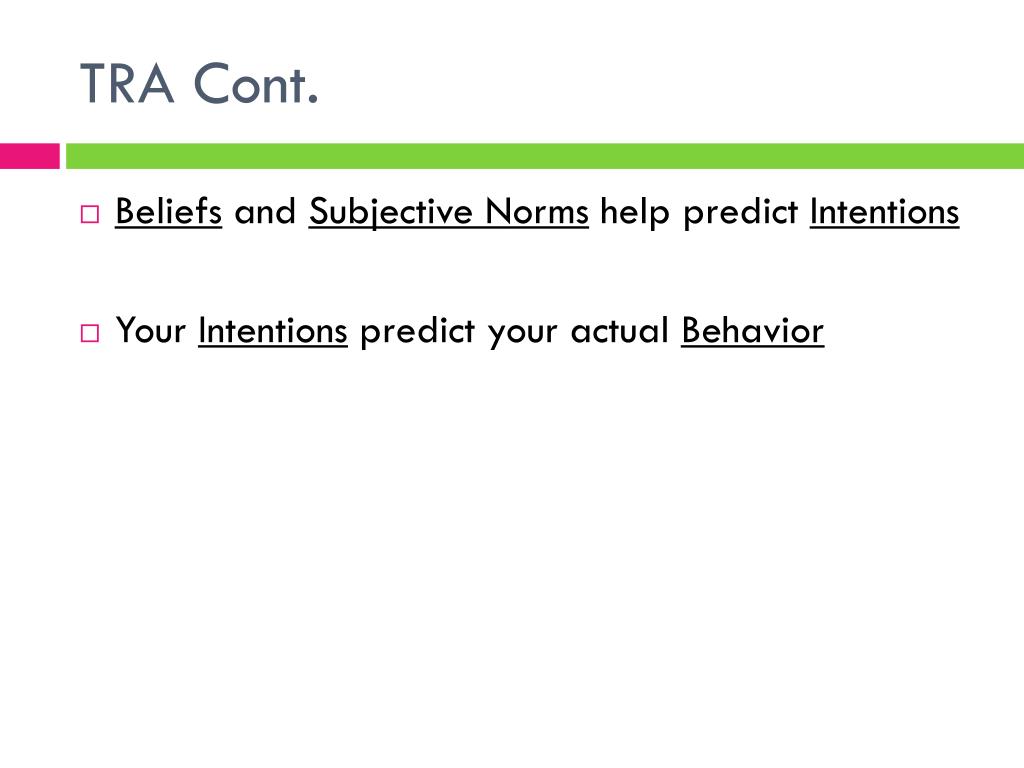Click the word "Your" starting second bullet
Image resolution: width=1024 pixels, height=768 pixels.
151,330
